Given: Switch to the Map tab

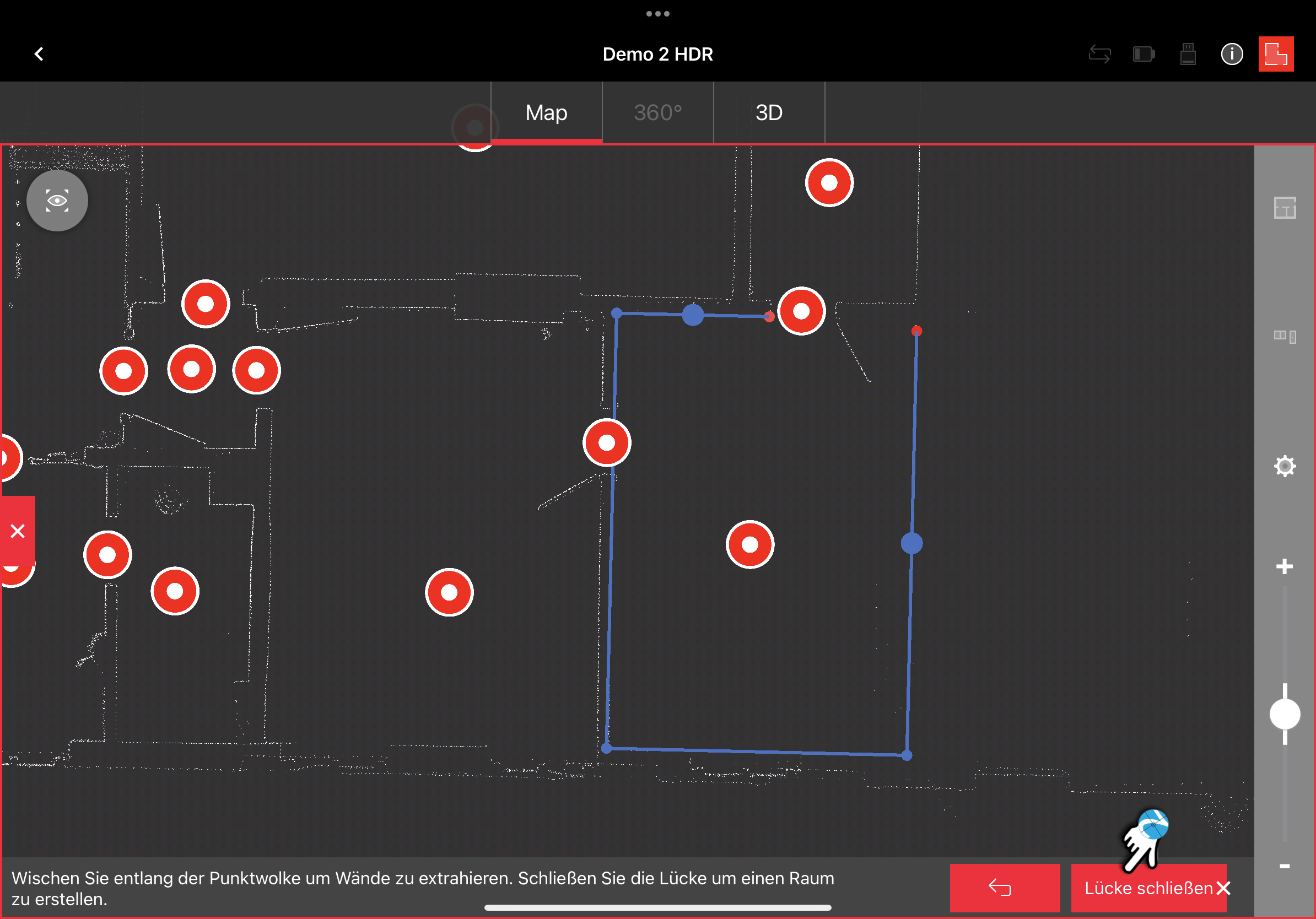Looking at the screenshot, I should [x=546, y=112].
